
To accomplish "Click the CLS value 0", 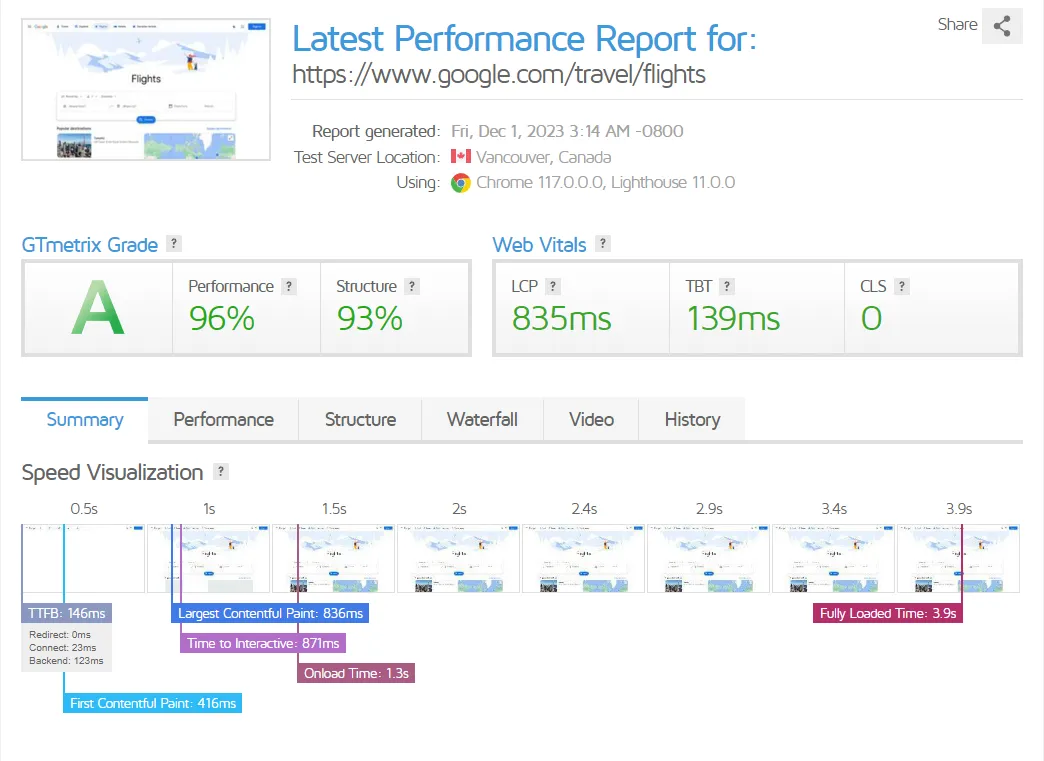I will pos(871,318).
